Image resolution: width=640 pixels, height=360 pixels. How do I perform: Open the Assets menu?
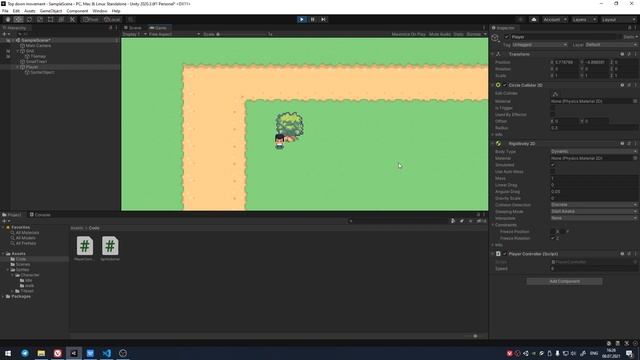tap(29, 11)
